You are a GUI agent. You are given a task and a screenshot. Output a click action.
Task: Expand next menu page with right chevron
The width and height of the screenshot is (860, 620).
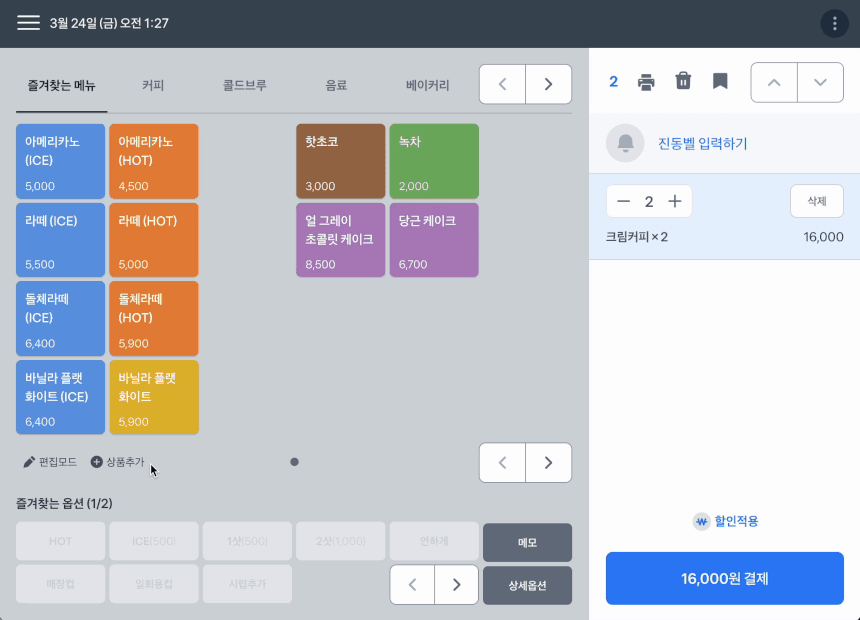548,84
